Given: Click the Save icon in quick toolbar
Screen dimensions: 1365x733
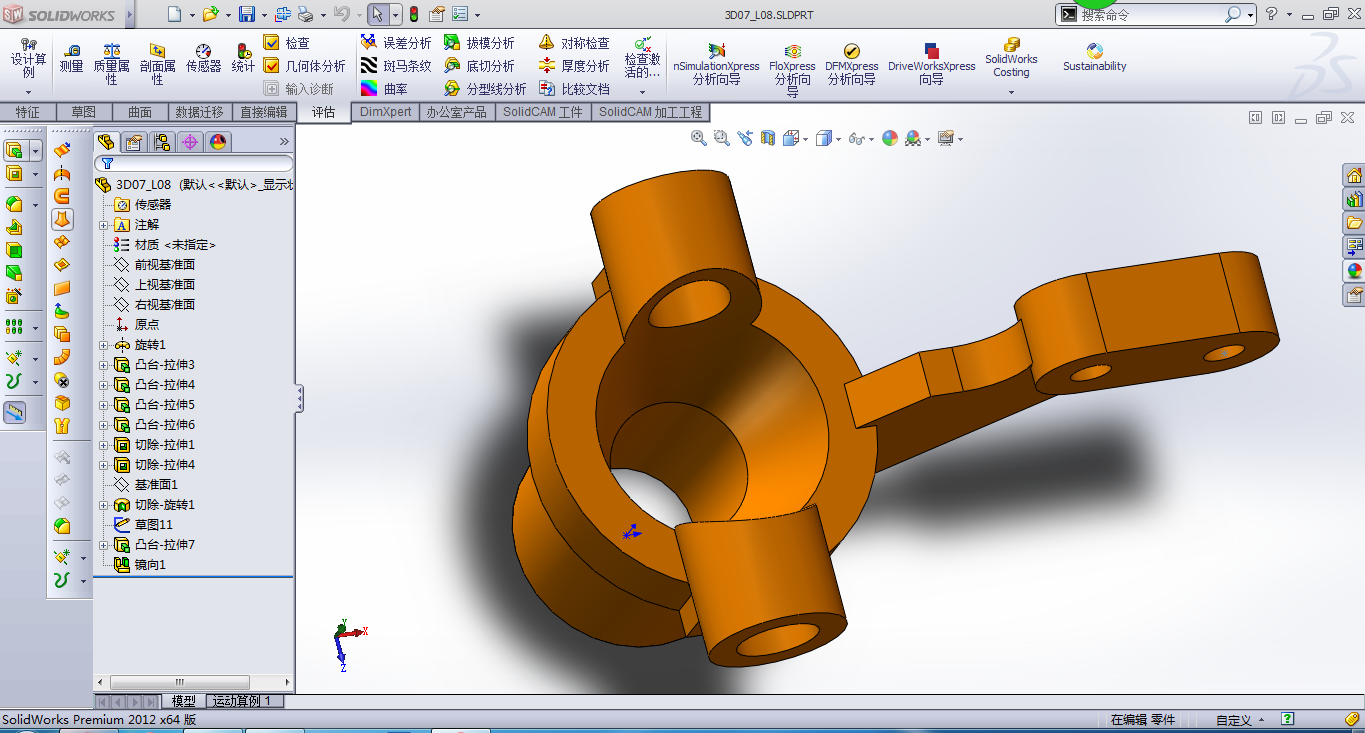Looking at the screenshot, I should tap(246, 14).
